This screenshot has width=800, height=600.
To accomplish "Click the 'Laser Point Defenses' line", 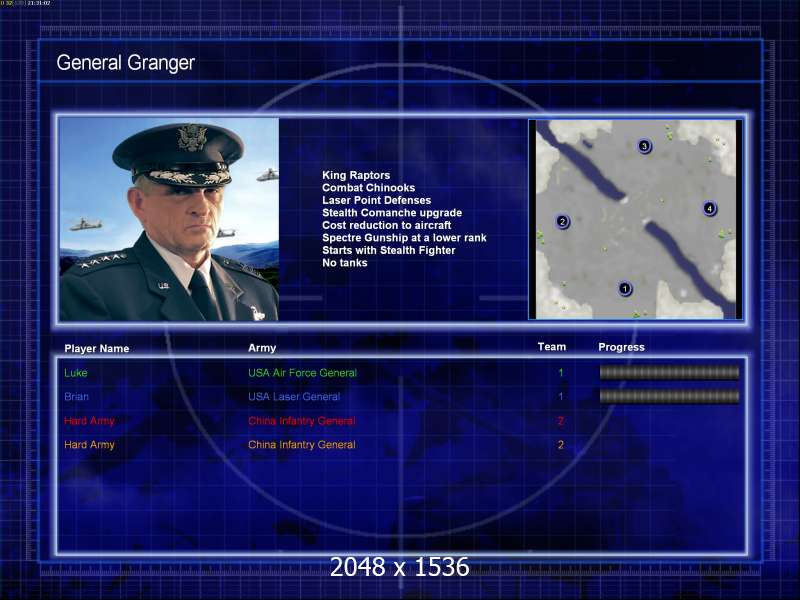I will pyautogui.click(x=377, y=200).
